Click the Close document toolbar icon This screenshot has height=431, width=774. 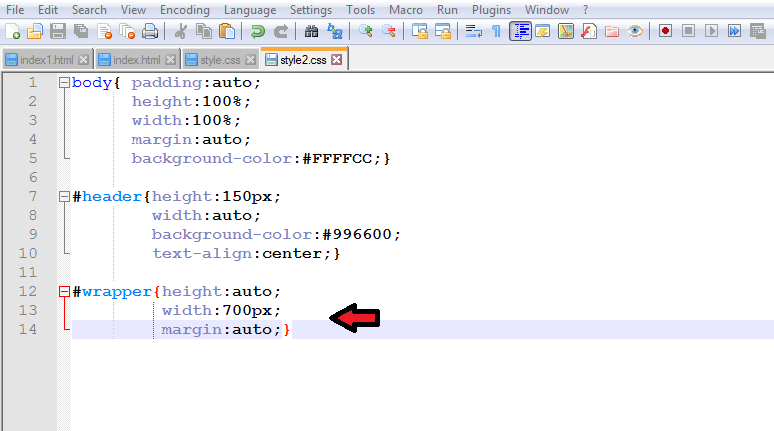point(104,31)
